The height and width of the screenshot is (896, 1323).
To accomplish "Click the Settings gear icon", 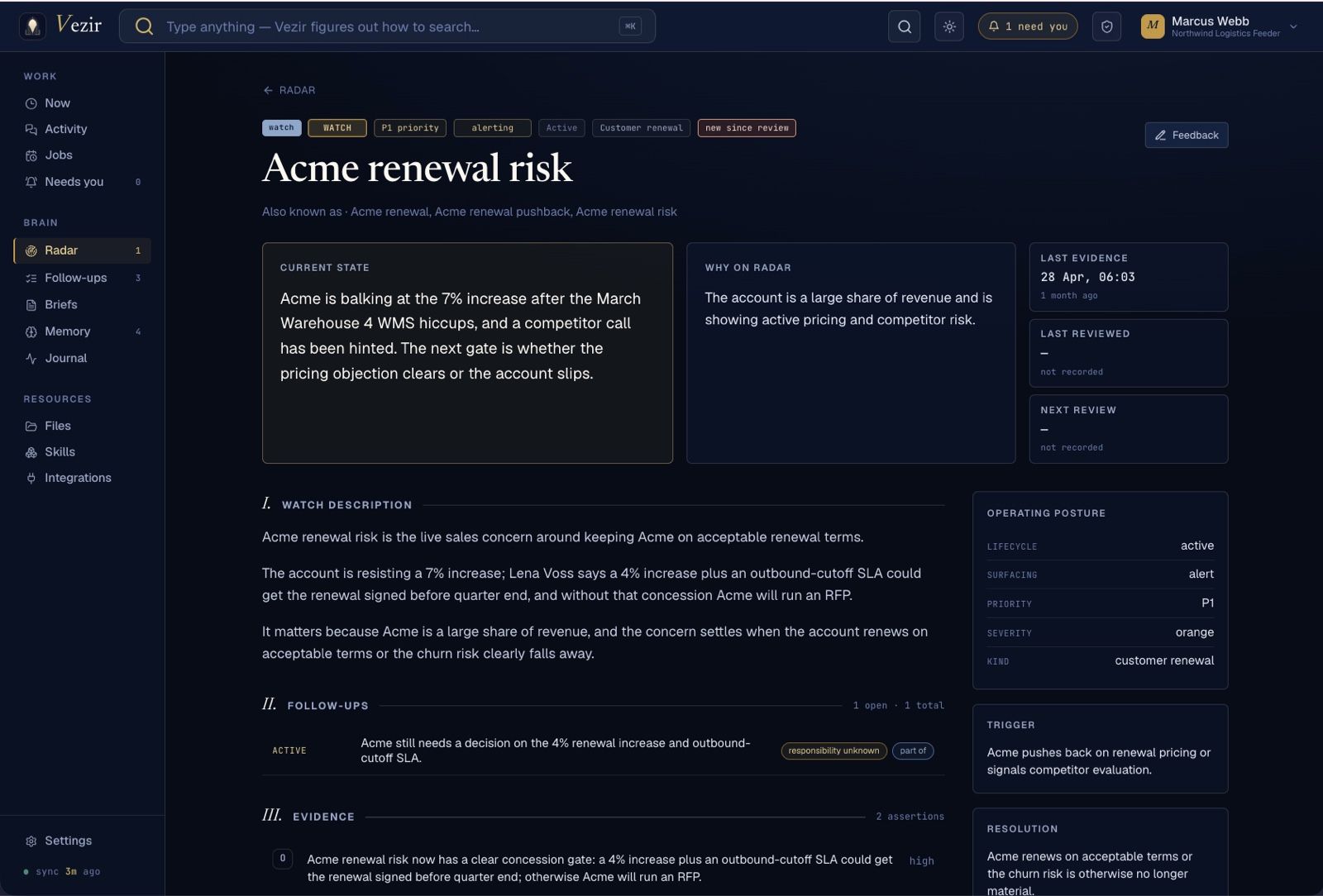I will point(31,841).
